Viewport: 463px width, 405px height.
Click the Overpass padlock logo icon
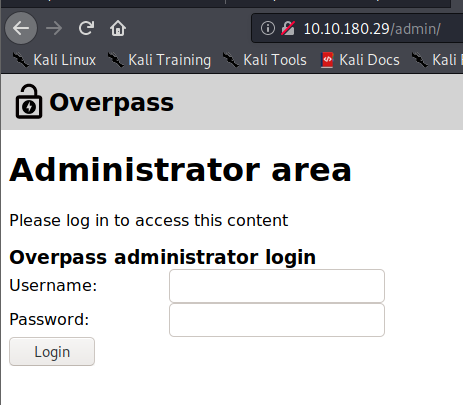29,101
